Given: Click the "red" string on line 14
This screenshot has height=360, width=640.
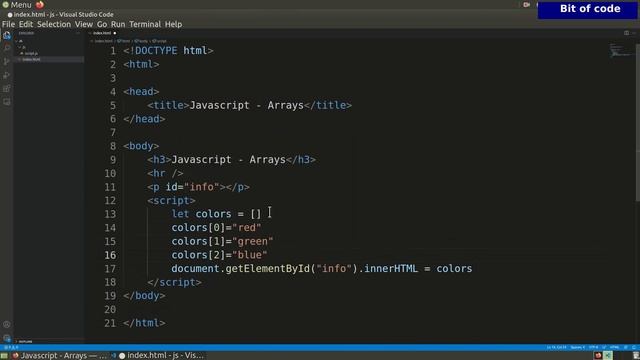Looking at the screenshot, I should tap(247, 228).
